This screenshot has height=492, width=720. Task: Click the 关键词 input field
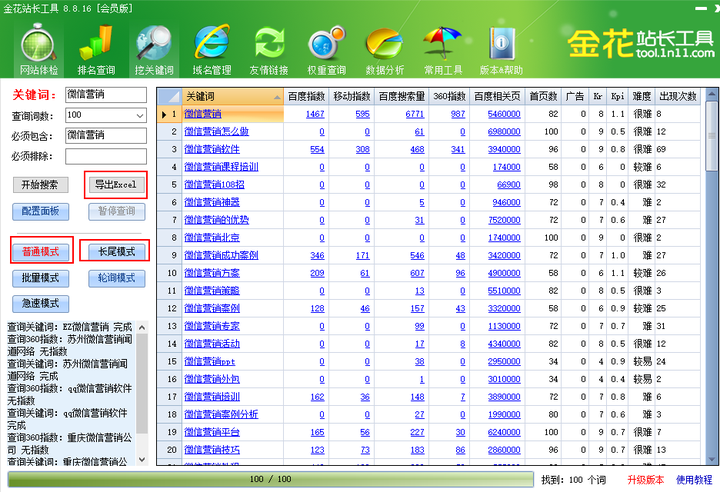pyautogui.click(x=106, y=95)
